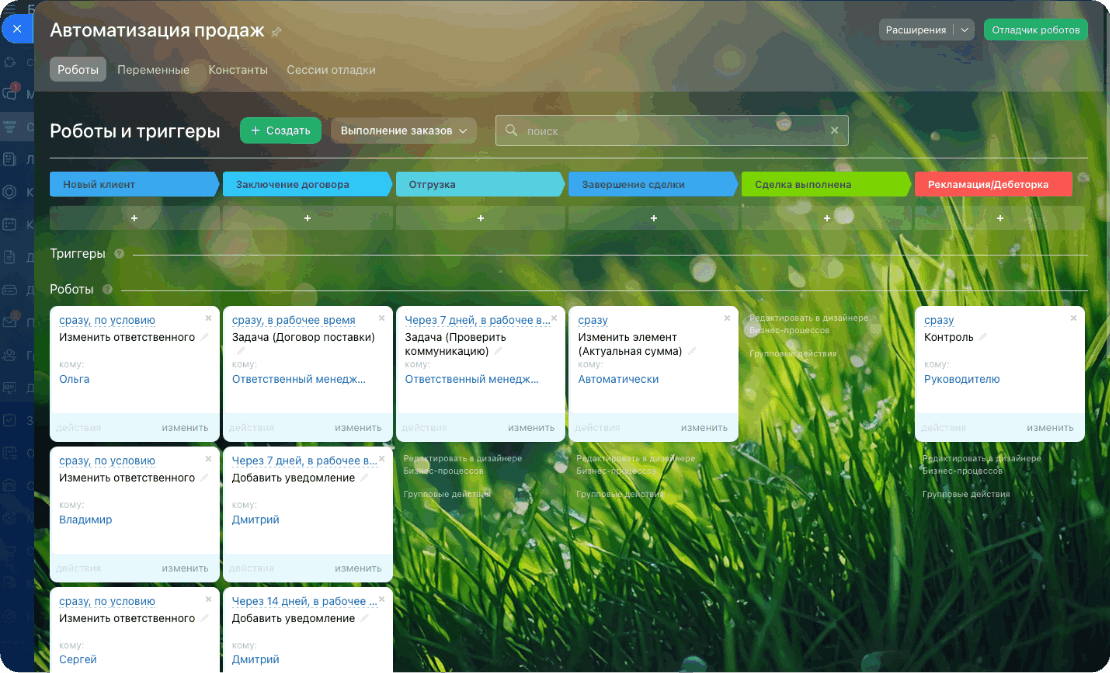Click the Владимир assignee link

tap(86, 519)
